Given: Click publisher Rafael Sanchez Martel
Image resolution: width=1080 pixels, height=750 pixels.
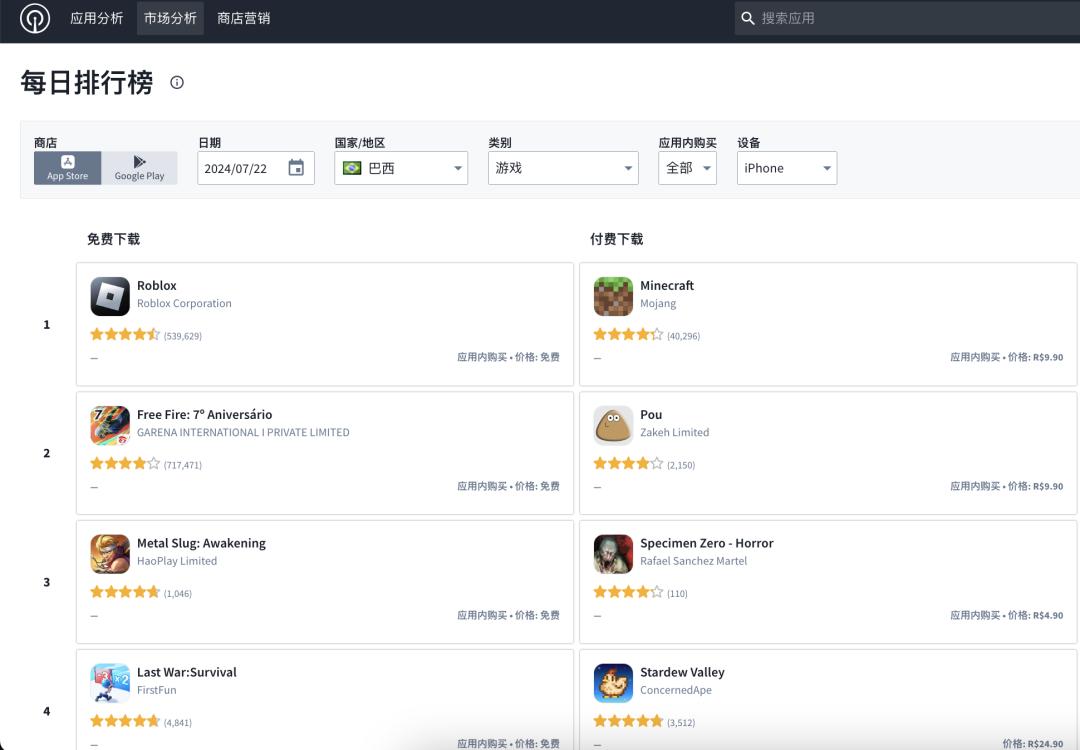Looking at the screenshot, I should point(694,561).
